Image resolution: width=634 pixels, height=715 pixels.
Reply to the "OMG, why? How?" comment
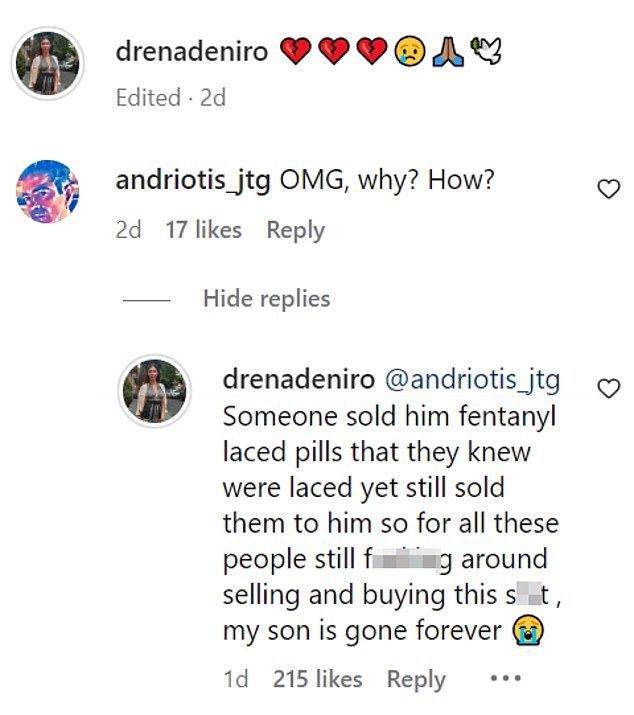(296, 230)
